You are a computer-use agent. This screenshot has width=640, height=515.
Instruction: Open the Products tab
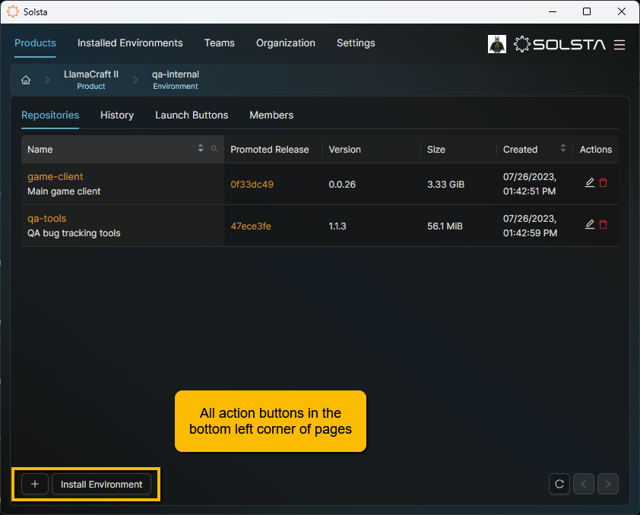click(35, 43)
